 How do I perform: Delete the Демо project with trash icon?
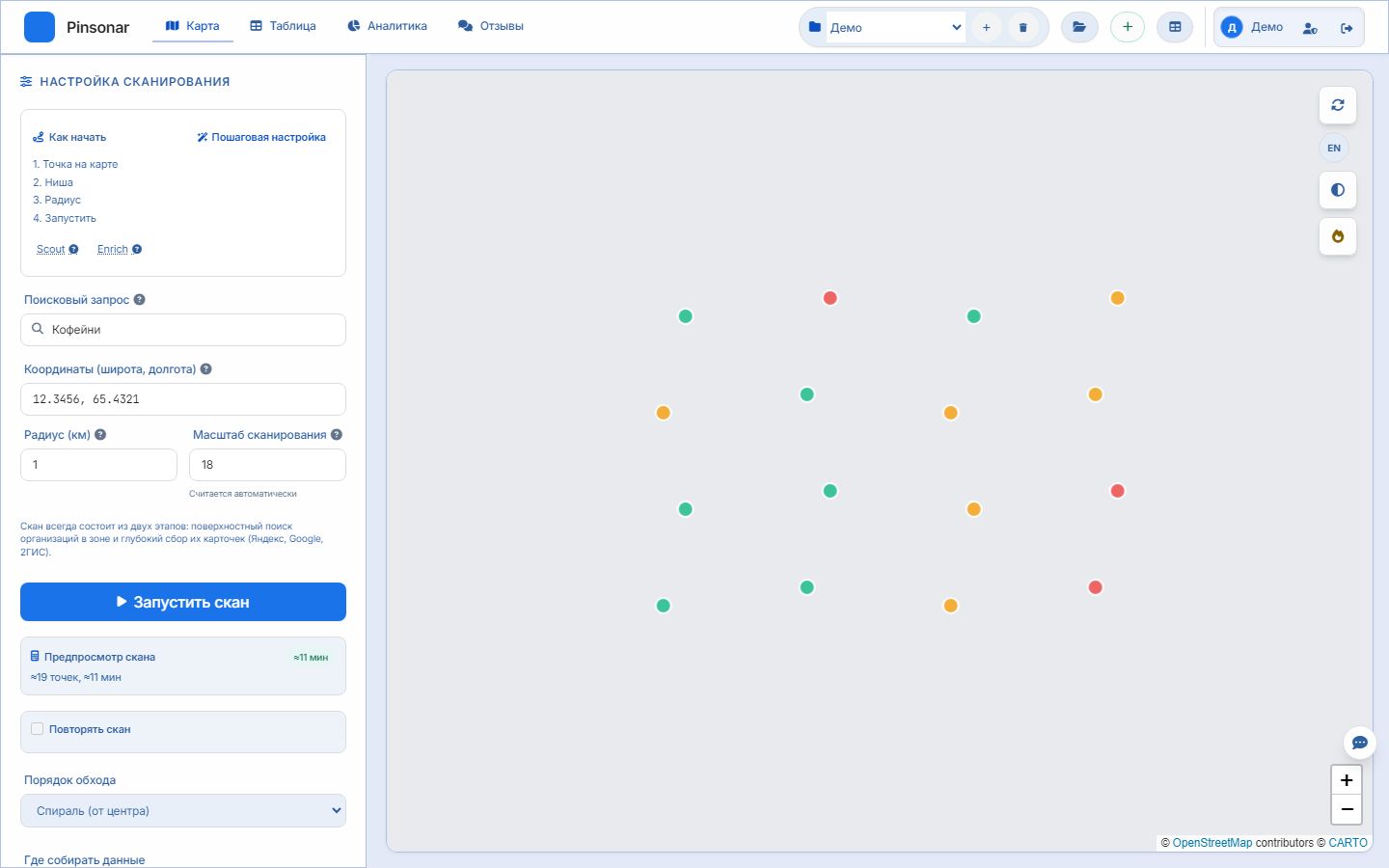tap(1022, 27)
